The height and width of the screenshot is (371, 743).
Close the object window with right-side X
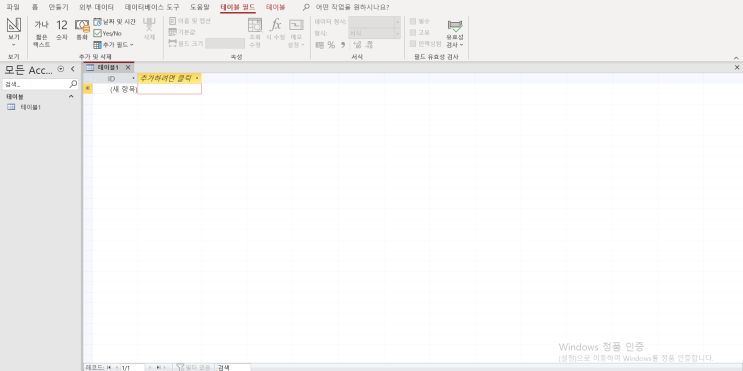pos(737,67)
